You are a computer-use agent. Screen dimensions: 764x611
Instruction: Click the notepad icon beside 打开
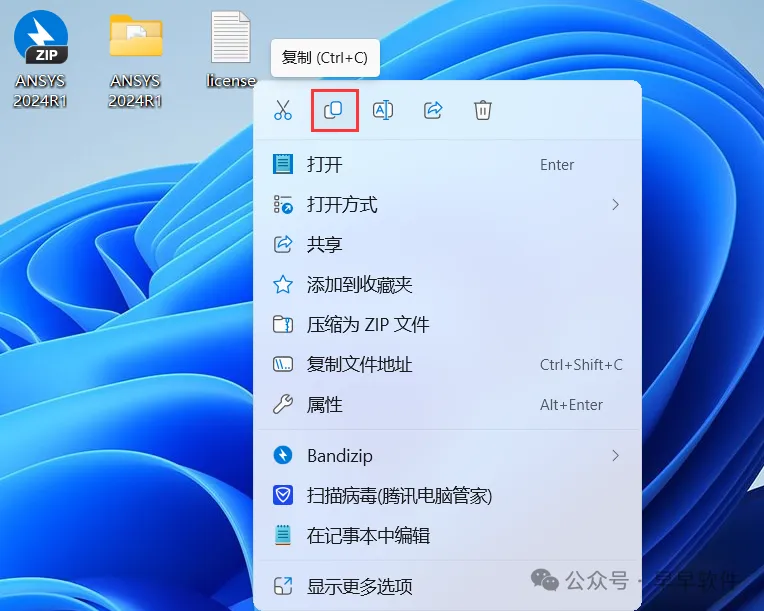[283, 164]
